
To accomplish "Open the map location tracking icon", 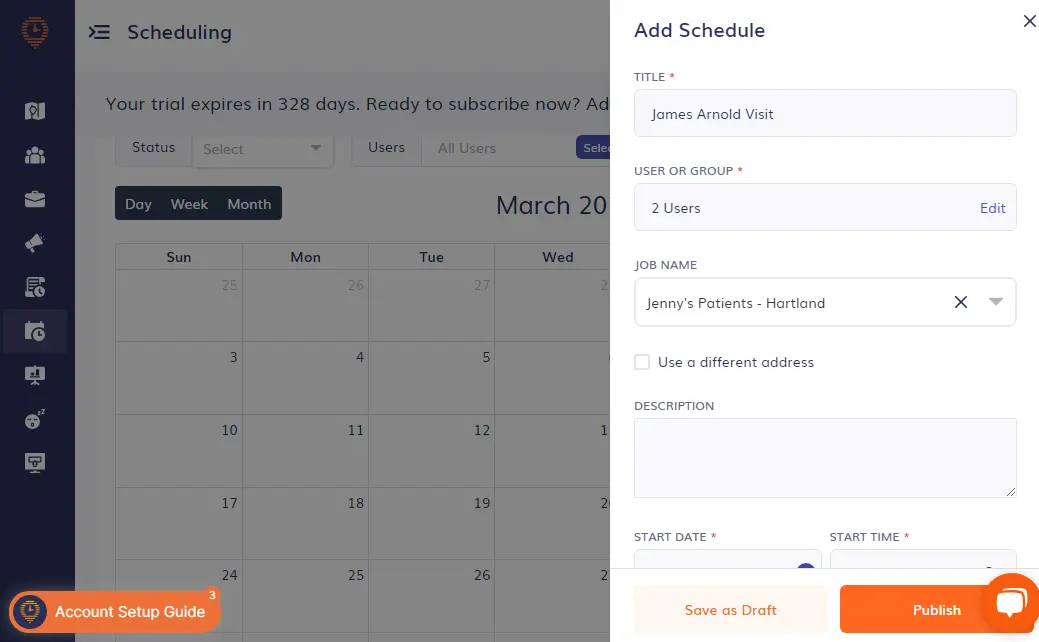I will pyautogui.click(x=36, y=110).
